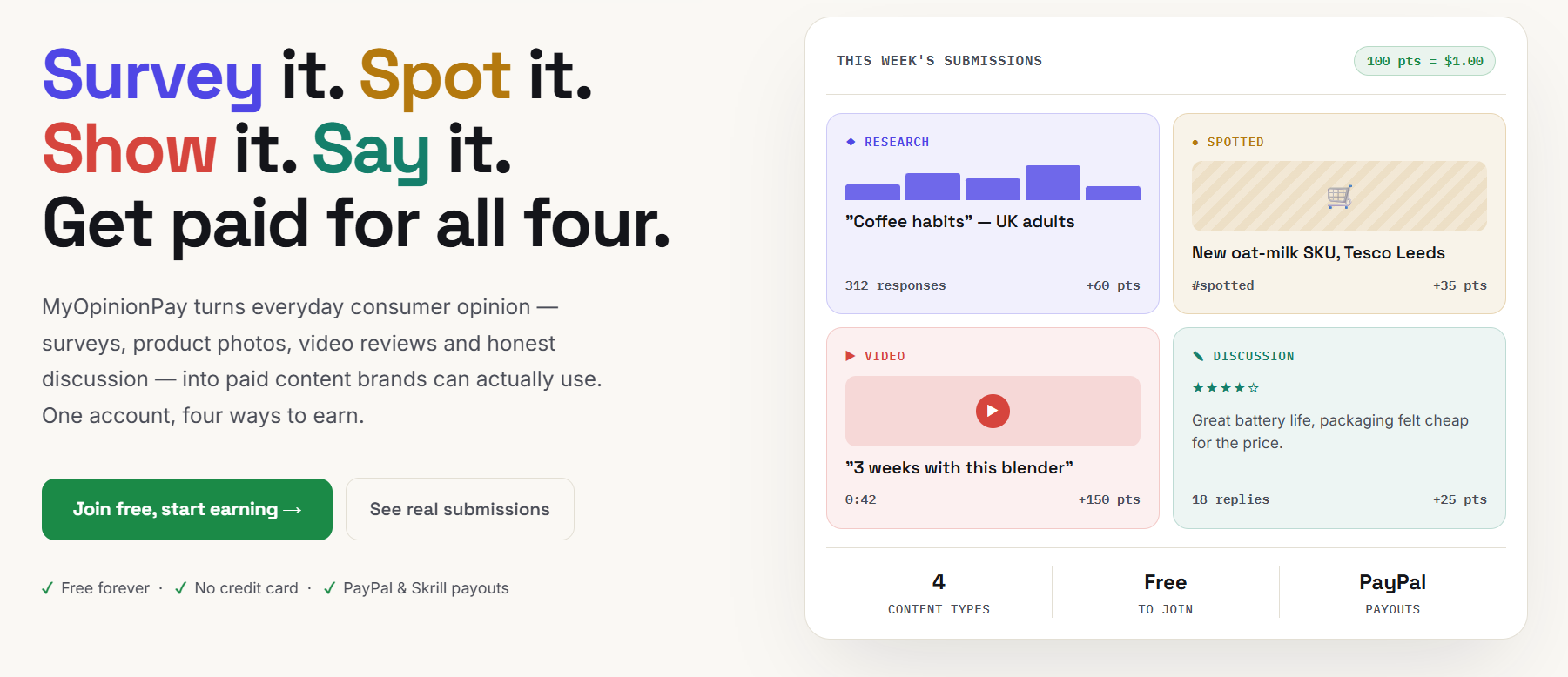Click the PayPal & Skrill payouts checkmark
This screenshot has width=1568, height=677.
[x=330, y=588]
